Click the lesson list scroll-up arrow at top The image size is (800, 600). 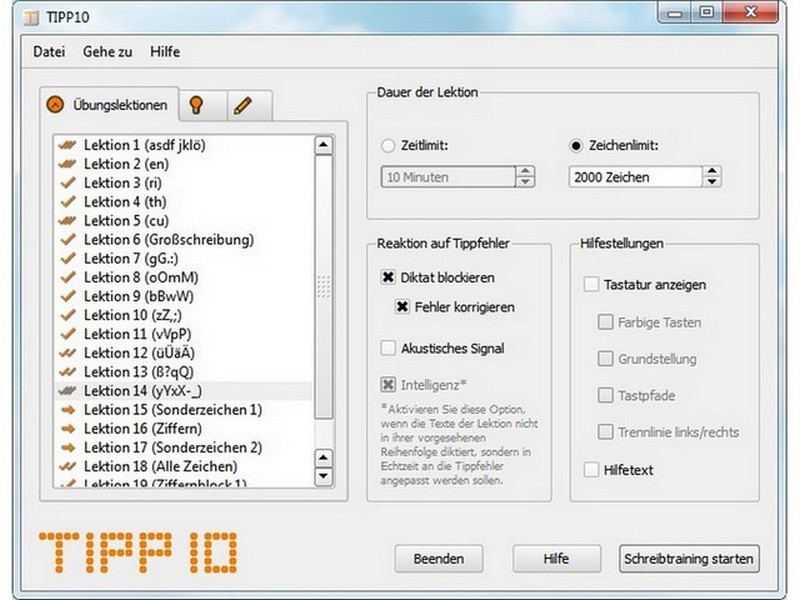323,145
